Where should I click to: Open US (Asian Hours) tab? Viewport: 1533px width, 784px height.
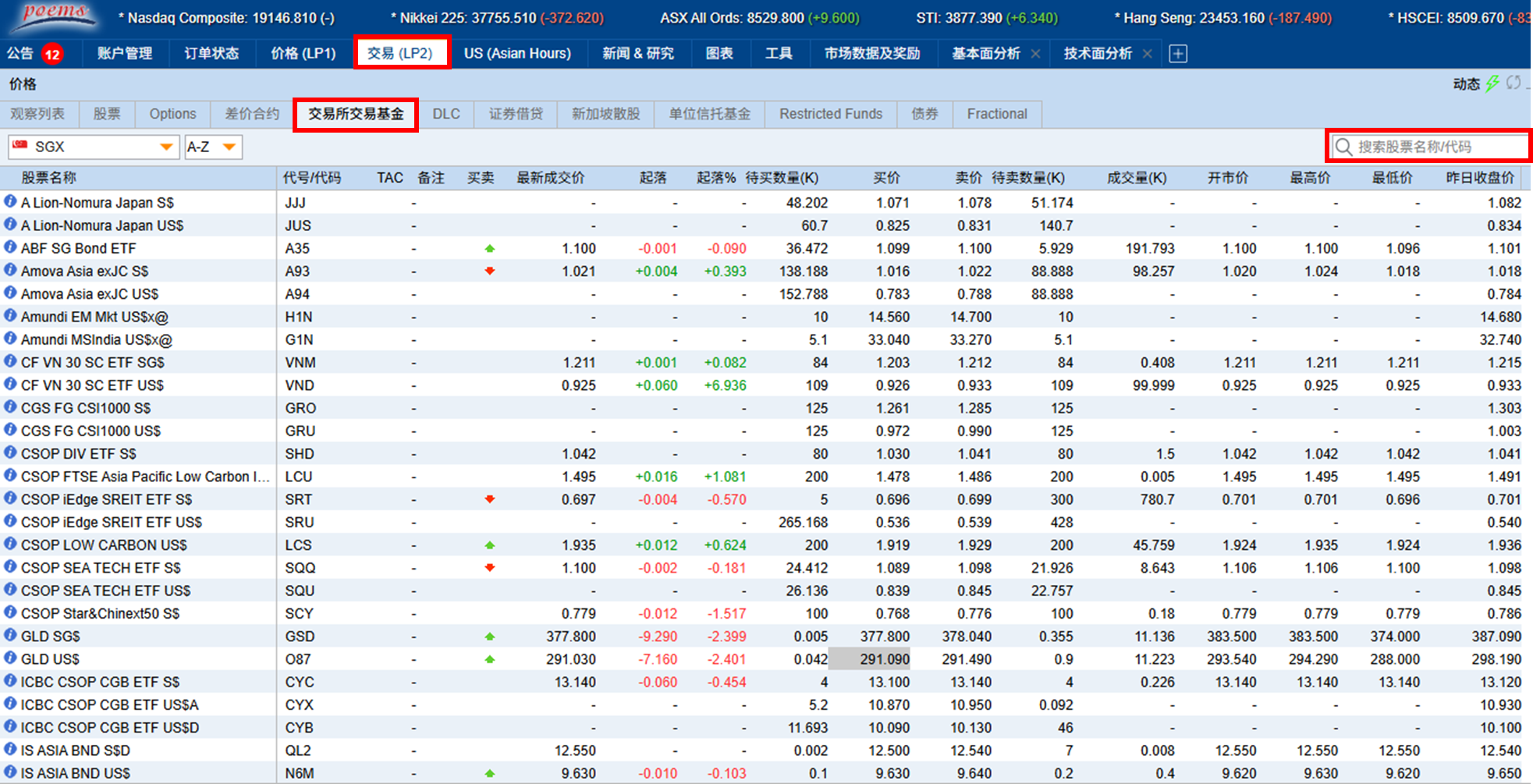tap(517, 53)
